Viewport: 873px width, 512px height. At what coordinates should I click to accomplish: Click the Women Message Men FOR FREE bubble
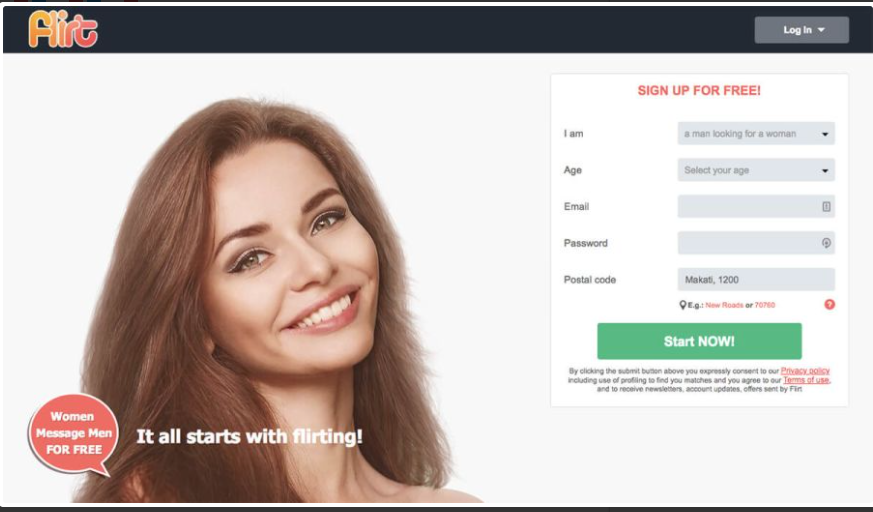[x=73, y=435]
